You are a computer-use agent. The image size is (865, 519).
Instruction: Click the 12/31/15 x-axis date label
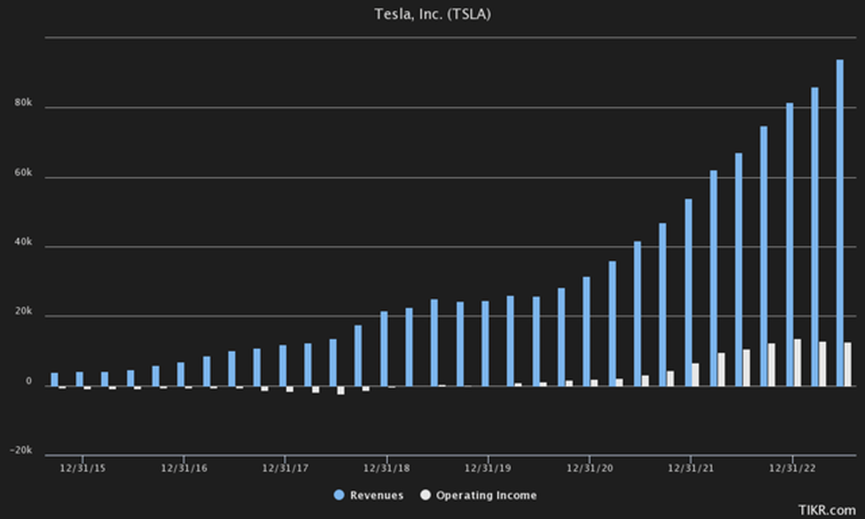(83, 468)
